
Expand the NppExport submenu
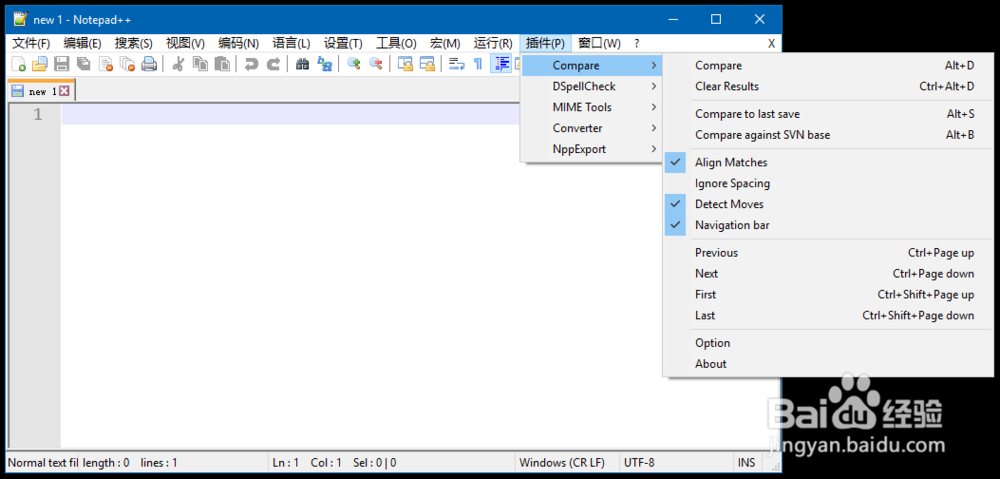click(592, 149)
